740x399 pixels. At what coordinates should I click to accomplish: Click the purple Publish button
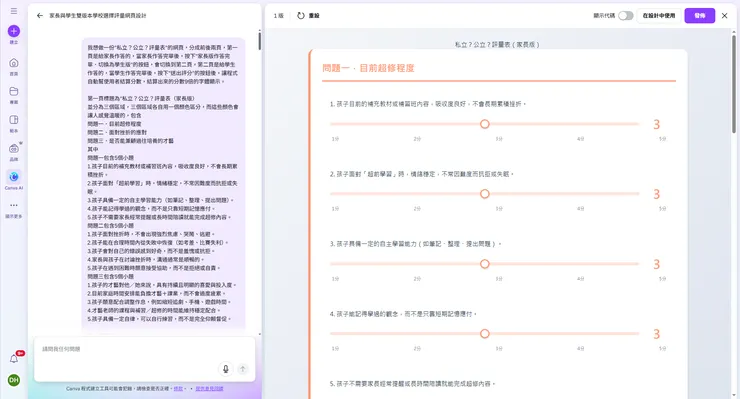[x=699, y=16]
